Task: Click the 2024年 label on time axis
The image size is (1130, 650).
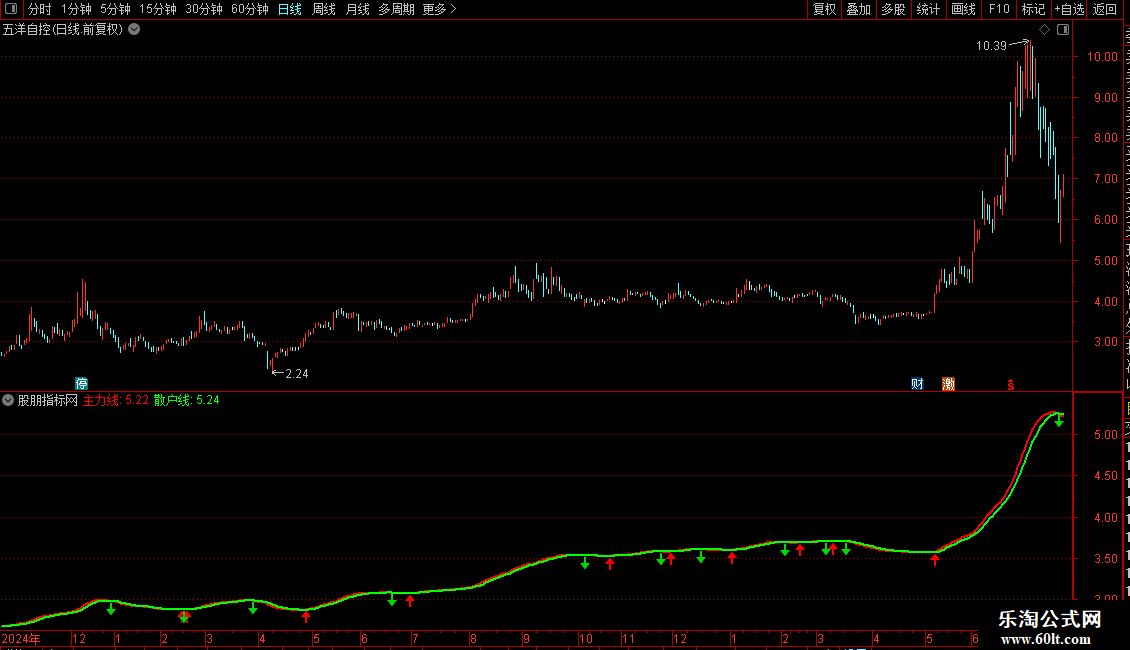Action: tap(21, 638)
